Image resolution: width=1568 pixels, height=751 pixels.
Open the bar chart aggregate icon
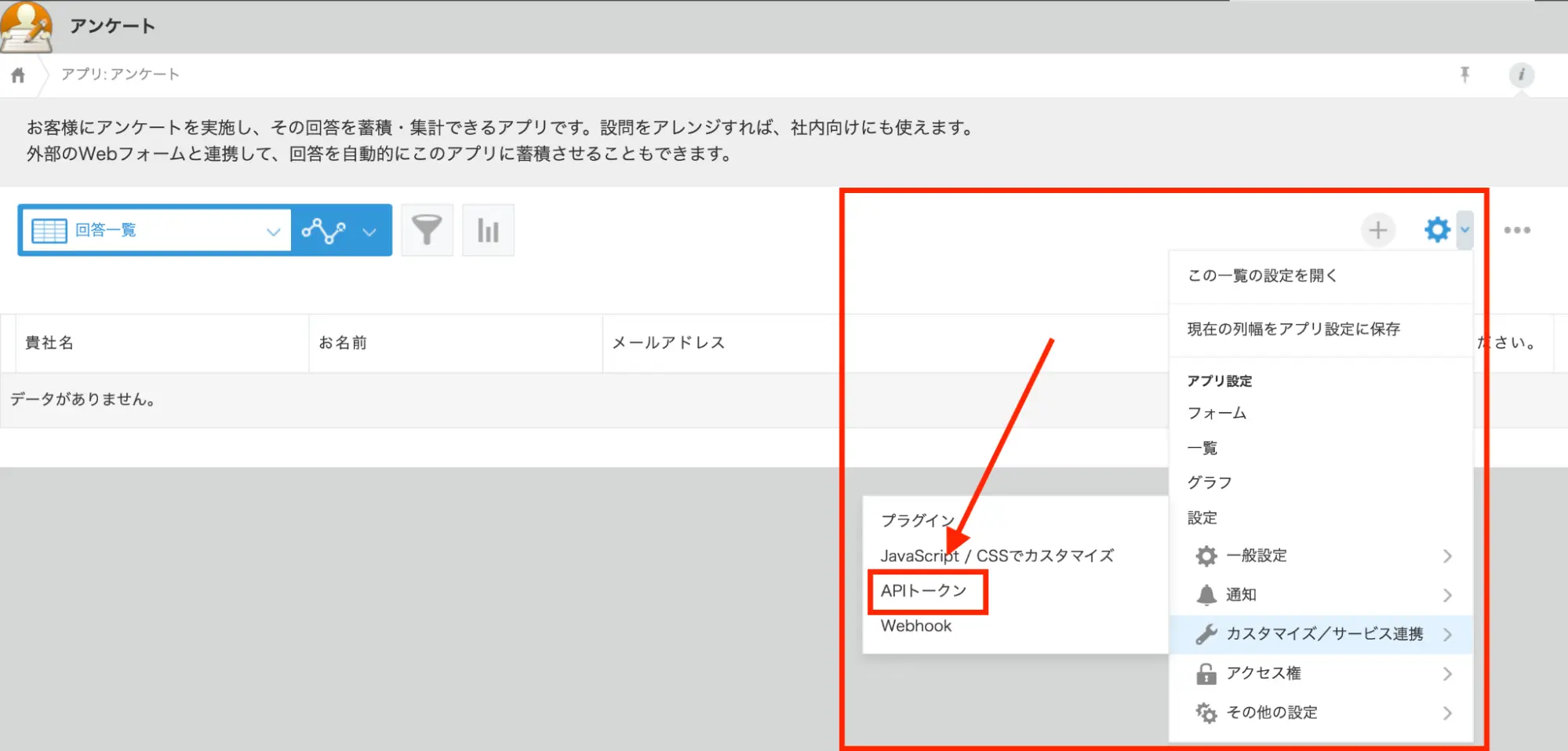(488, 231)
